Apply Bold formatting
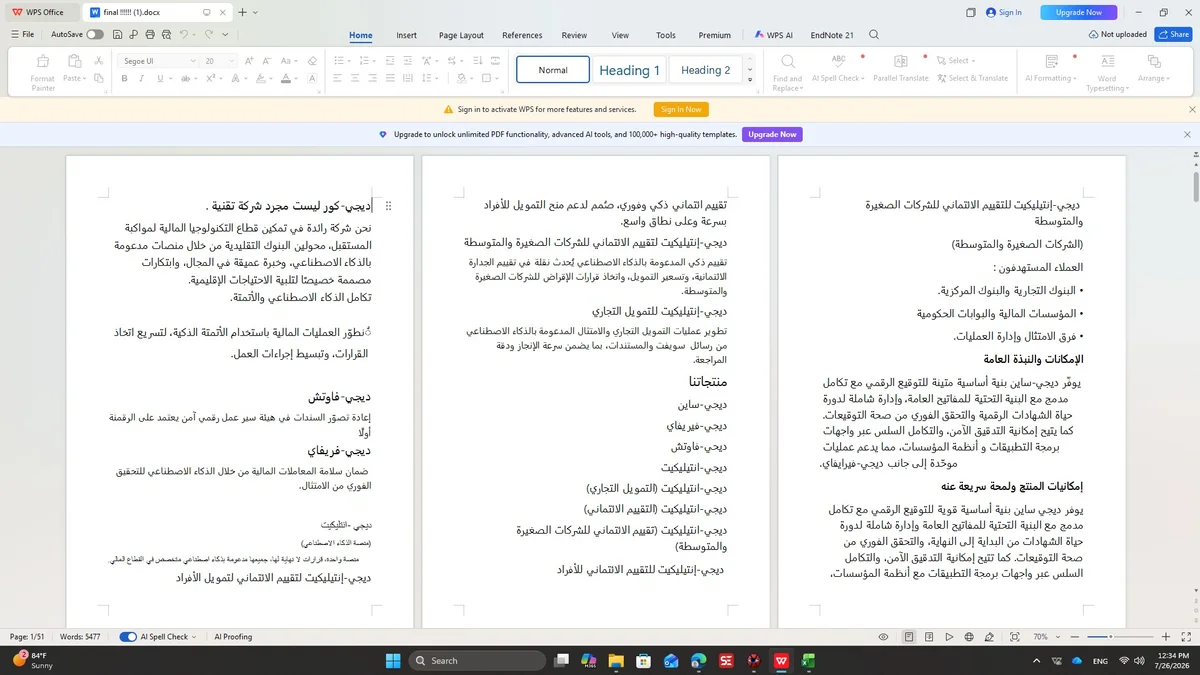The height and width of the screenshot is (675, 1200). pos(125,78)
